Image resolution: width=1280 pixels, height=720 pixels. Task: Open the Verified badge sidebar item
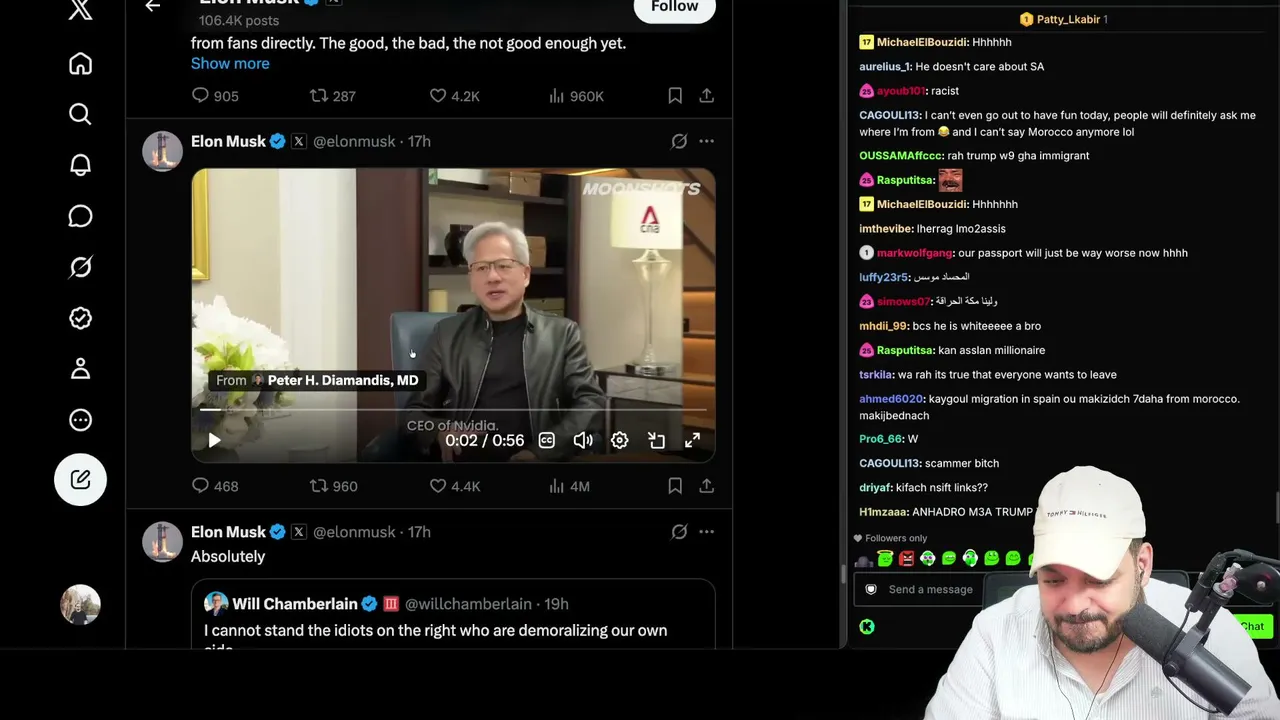pyautogui.click(x=80, y=318)
